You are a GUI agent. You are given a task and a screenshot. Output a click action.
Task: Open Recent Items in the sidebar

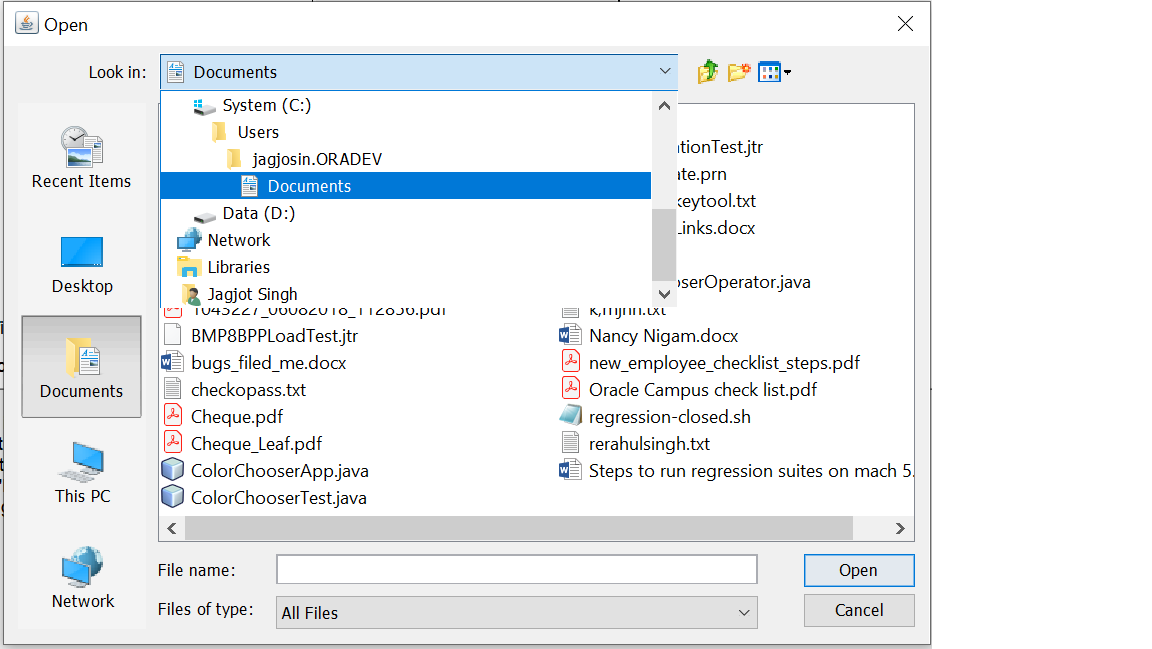(x=81, y=158)
